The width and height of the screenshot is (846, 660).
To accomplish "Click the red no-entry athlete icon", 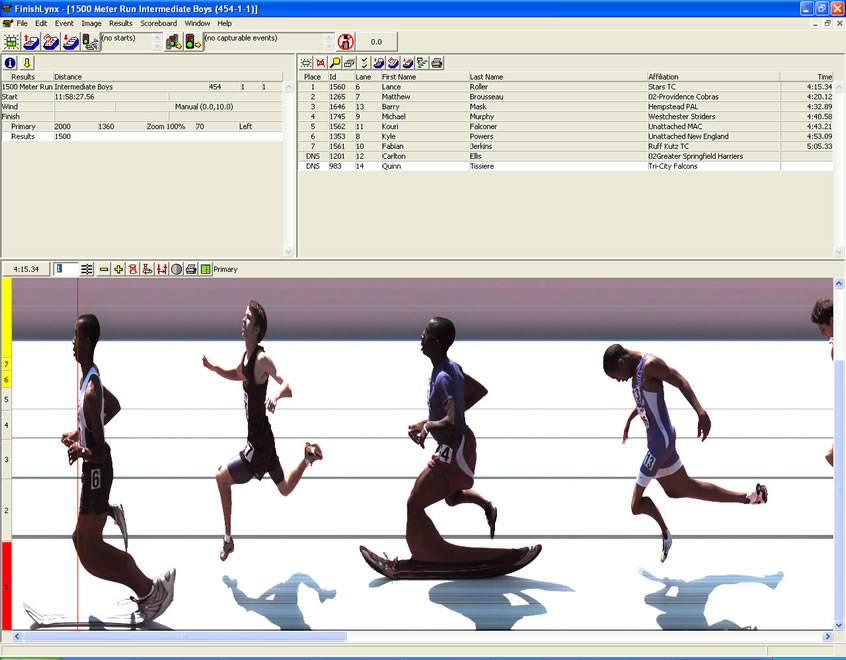I will [346, 41].
